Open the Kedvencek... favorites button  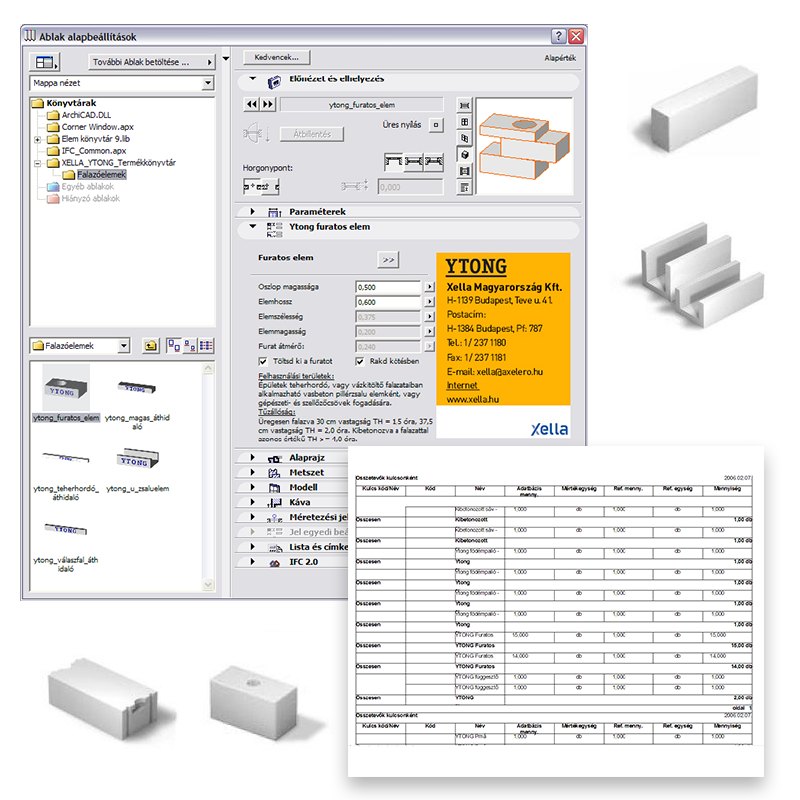point(277,57)
